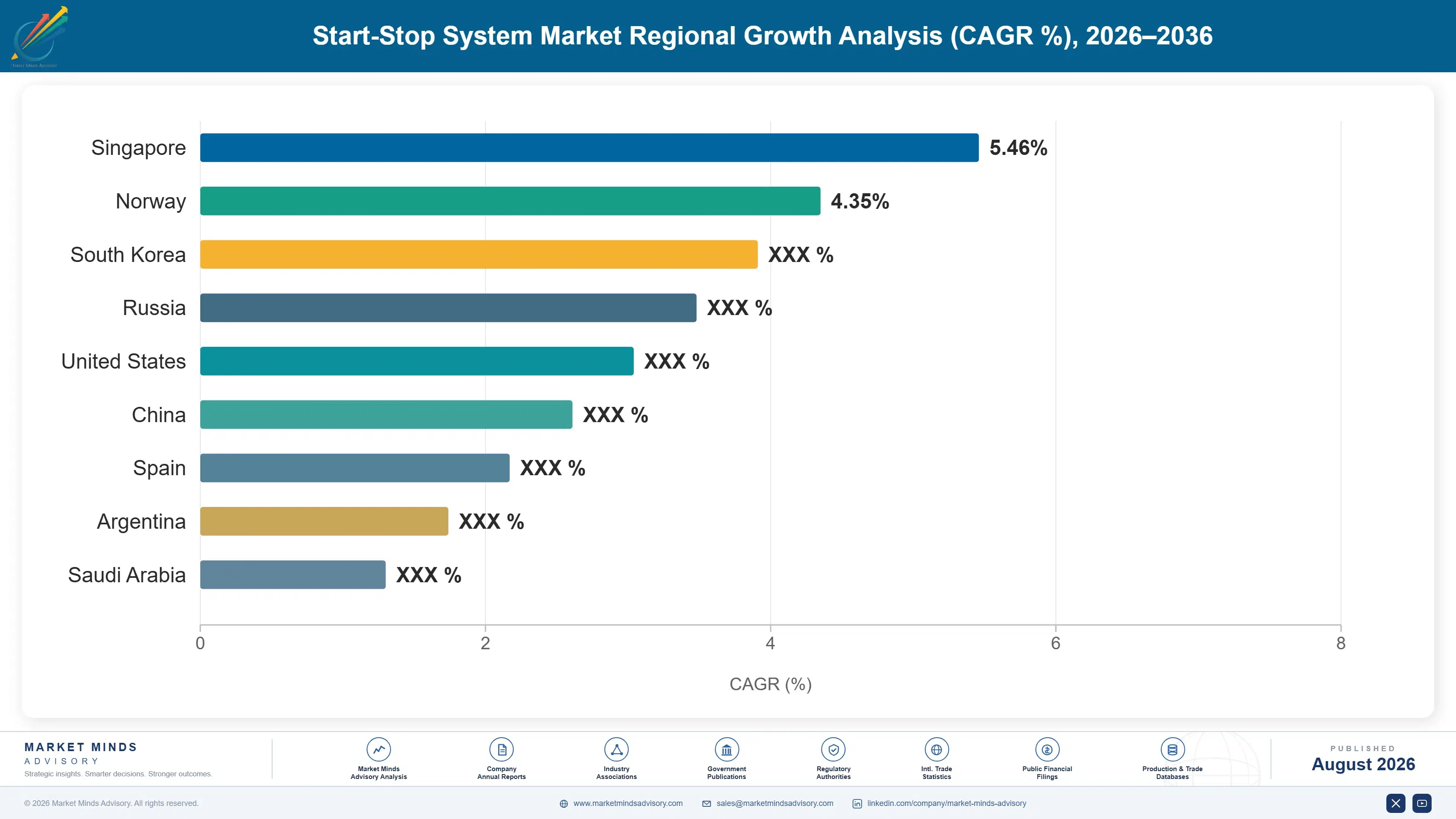Click the Norway green bar
The height and width of the screenshot is (819, 1456).
[510, 201]
